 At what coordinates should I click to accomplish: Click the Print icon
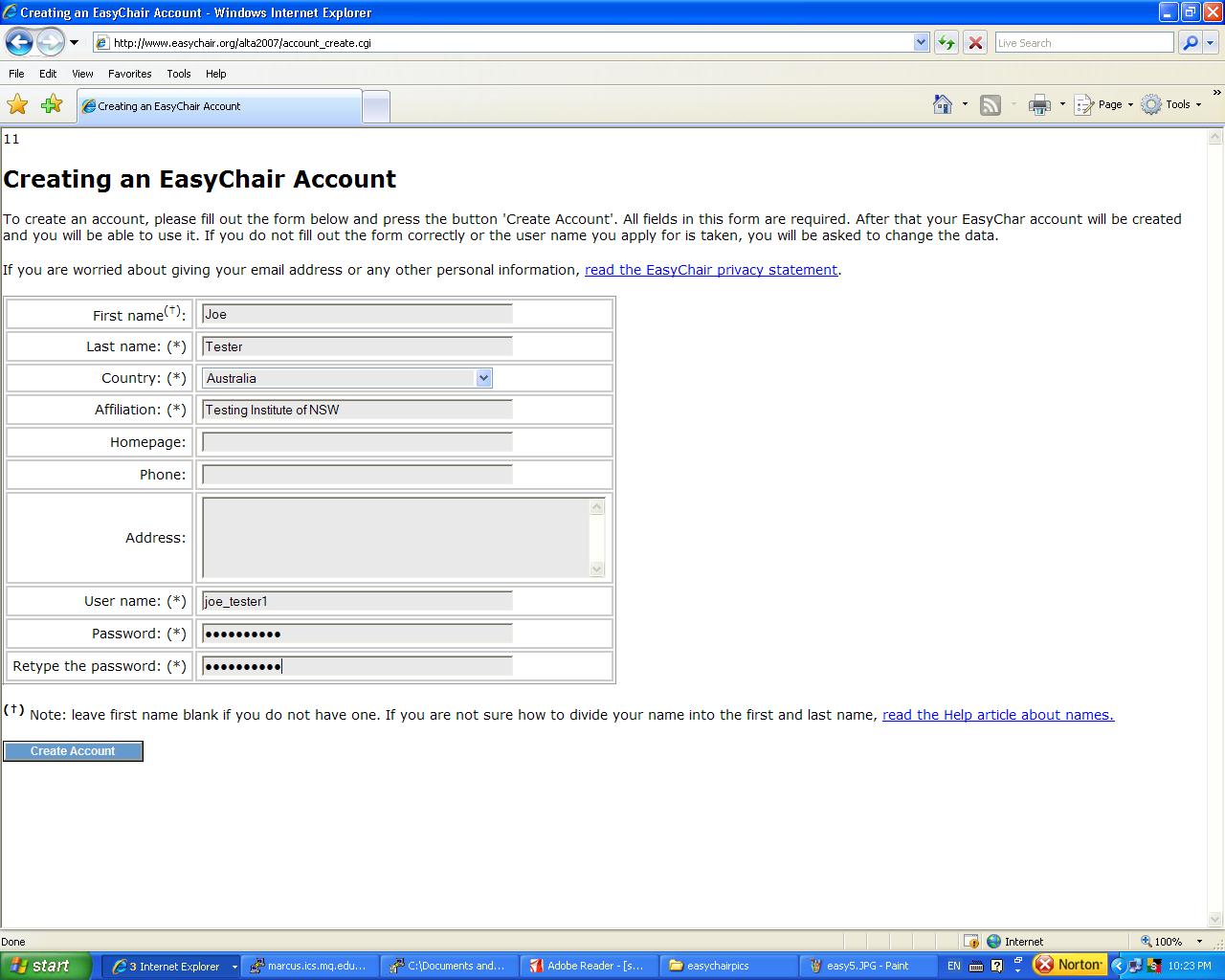[1039, 105]
